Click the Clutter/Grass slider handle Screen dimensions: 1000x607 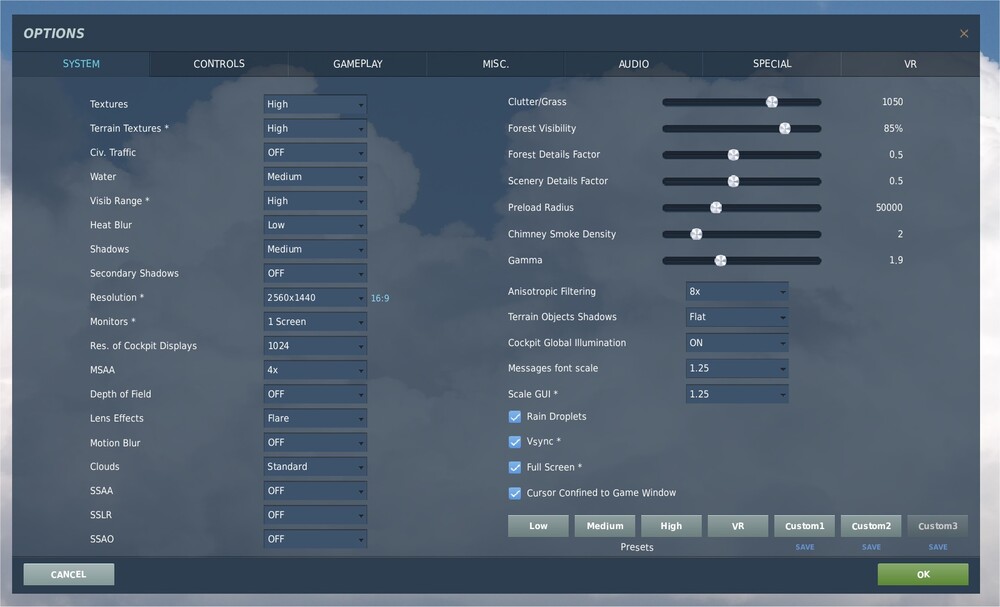click(772, 102)
